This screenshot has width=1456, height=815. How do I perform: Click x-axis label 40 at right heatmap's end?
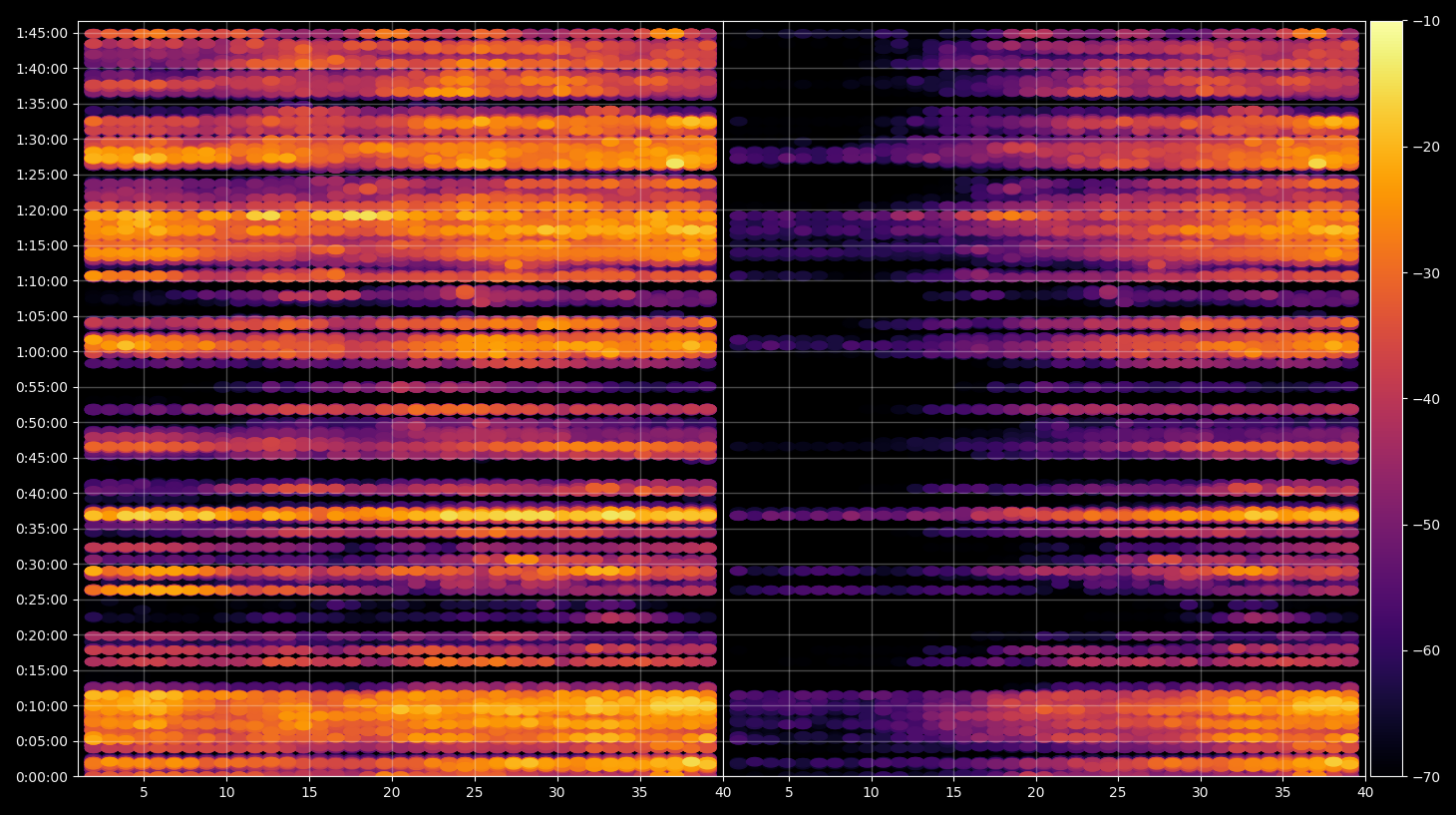pos(1365,793)
